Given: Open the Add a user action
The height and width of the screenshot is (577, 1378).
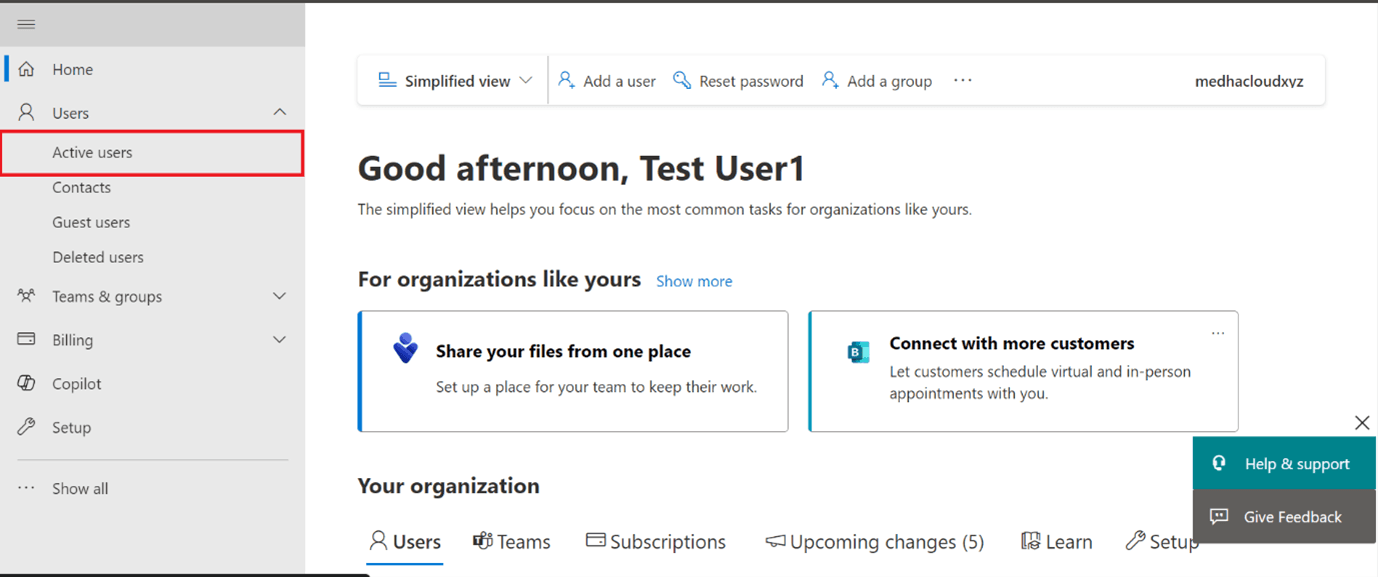Looking at the screenshot, I should click(x=606, y=80).
